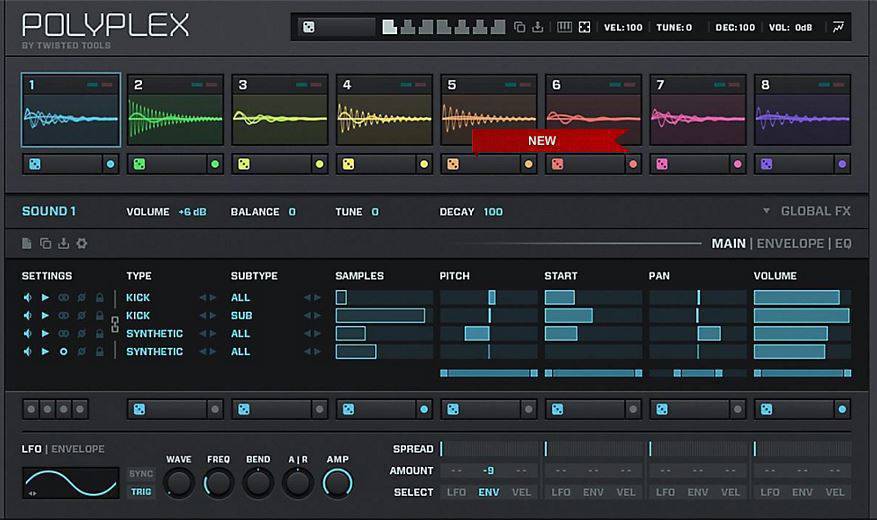This screenshot has height=520, width=877.
Task: Click the SYNC button
Action: (141, 474)
